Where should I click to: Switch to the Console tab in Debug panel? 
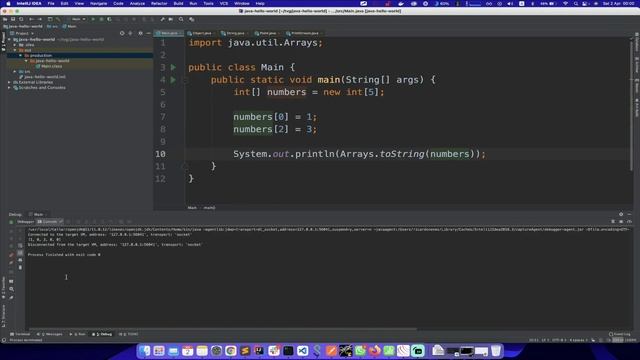[x=50, y=222]
